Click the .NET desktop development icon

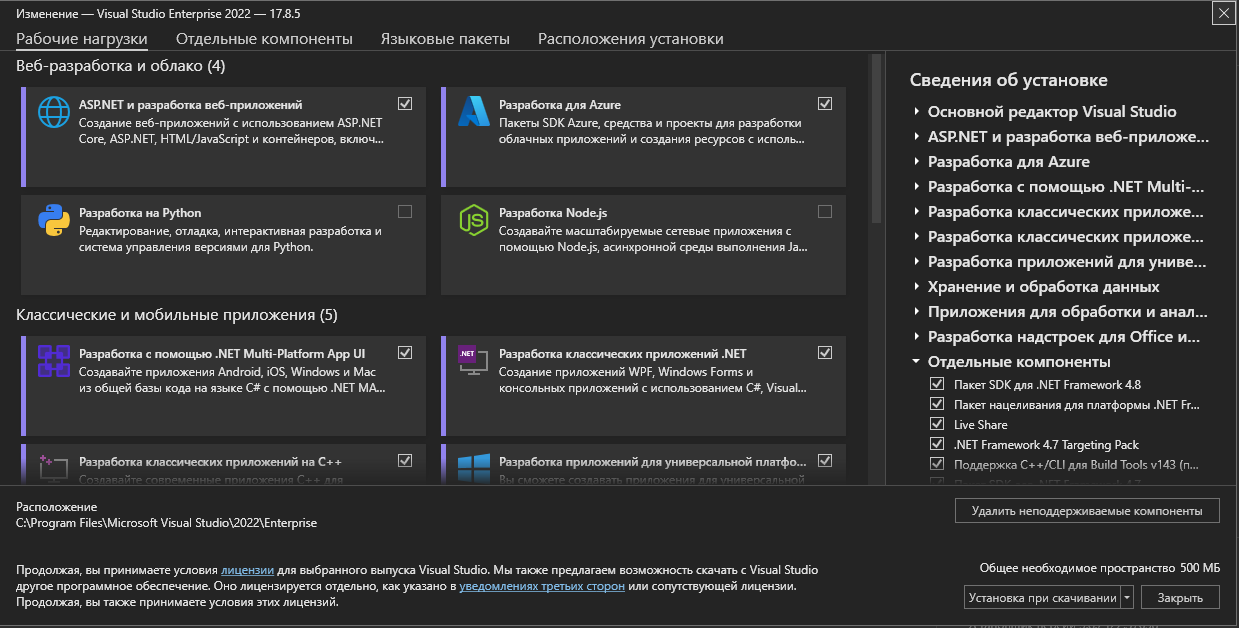coord(473,361)
